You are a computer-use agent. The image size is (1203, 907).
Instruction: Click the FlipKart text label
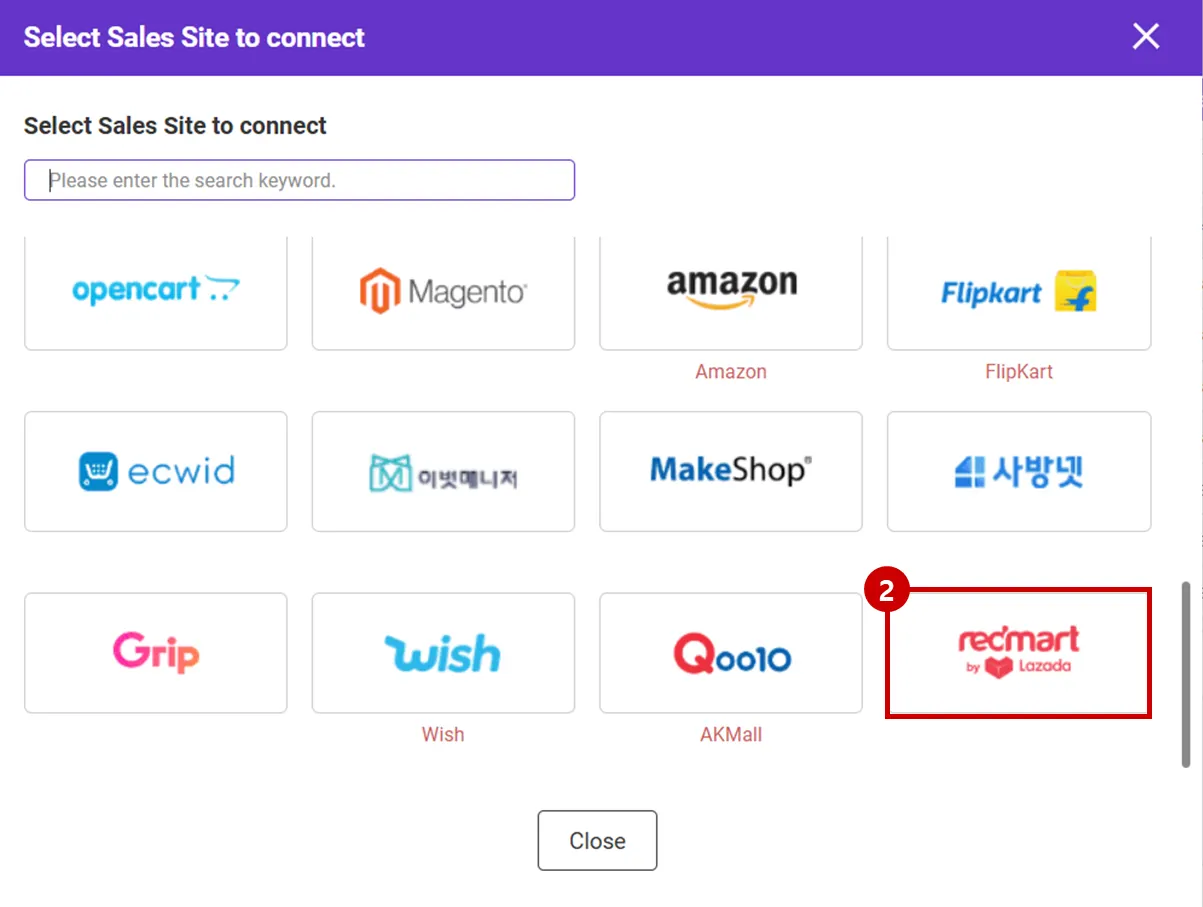pyautogui.click(x=1018, y=372)
